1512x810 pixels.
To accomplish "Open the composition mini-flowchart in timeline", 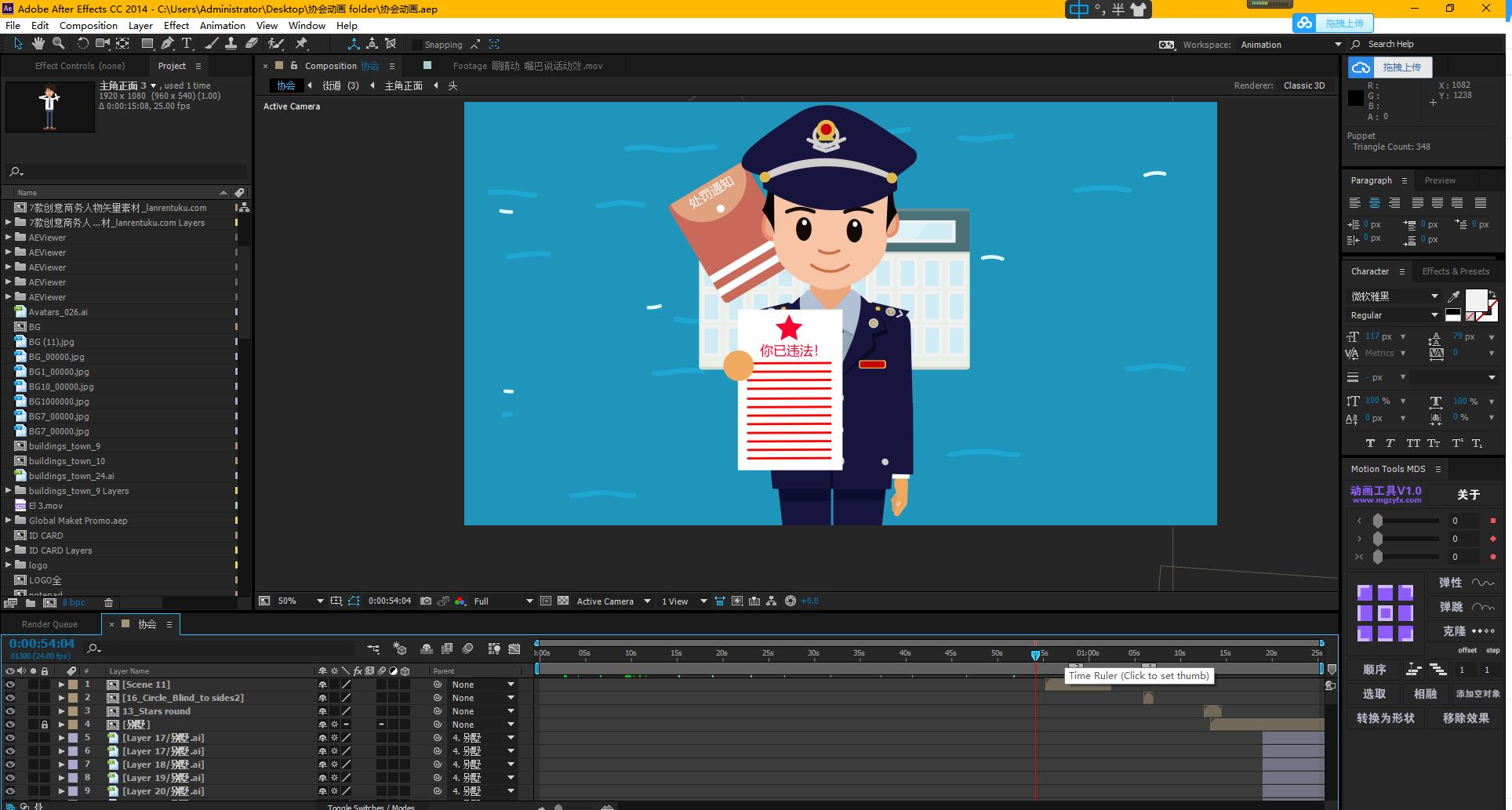I will [373, 648].
